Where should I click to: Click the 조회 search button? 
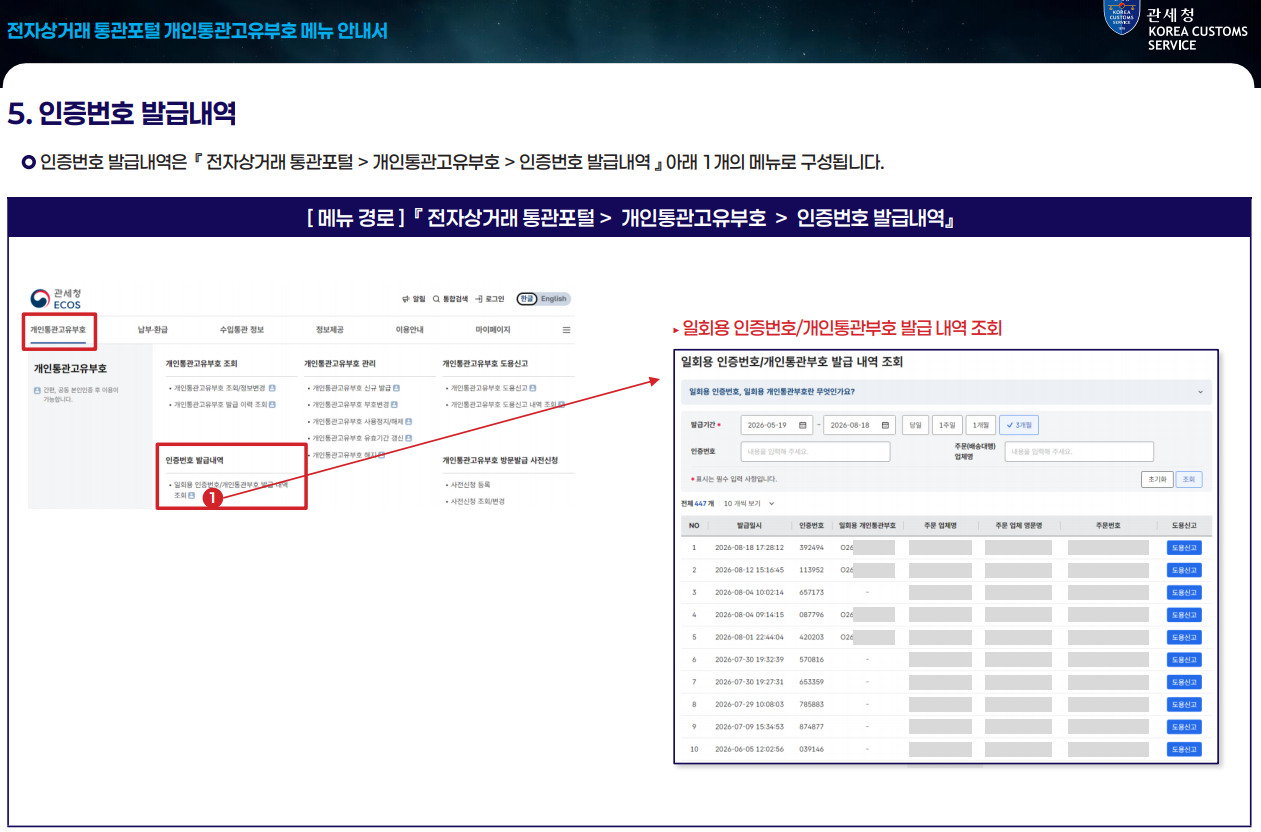[1189, 479]
